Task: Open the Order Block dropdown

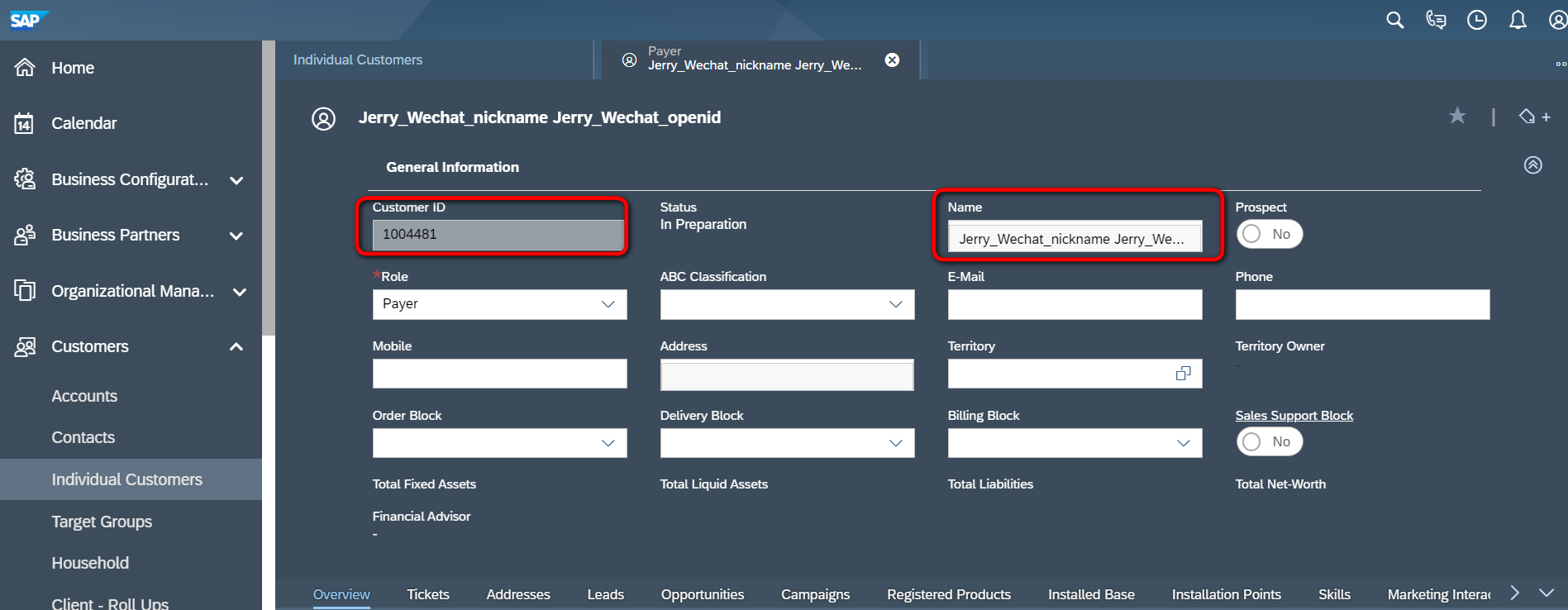Action: [608, 443]
